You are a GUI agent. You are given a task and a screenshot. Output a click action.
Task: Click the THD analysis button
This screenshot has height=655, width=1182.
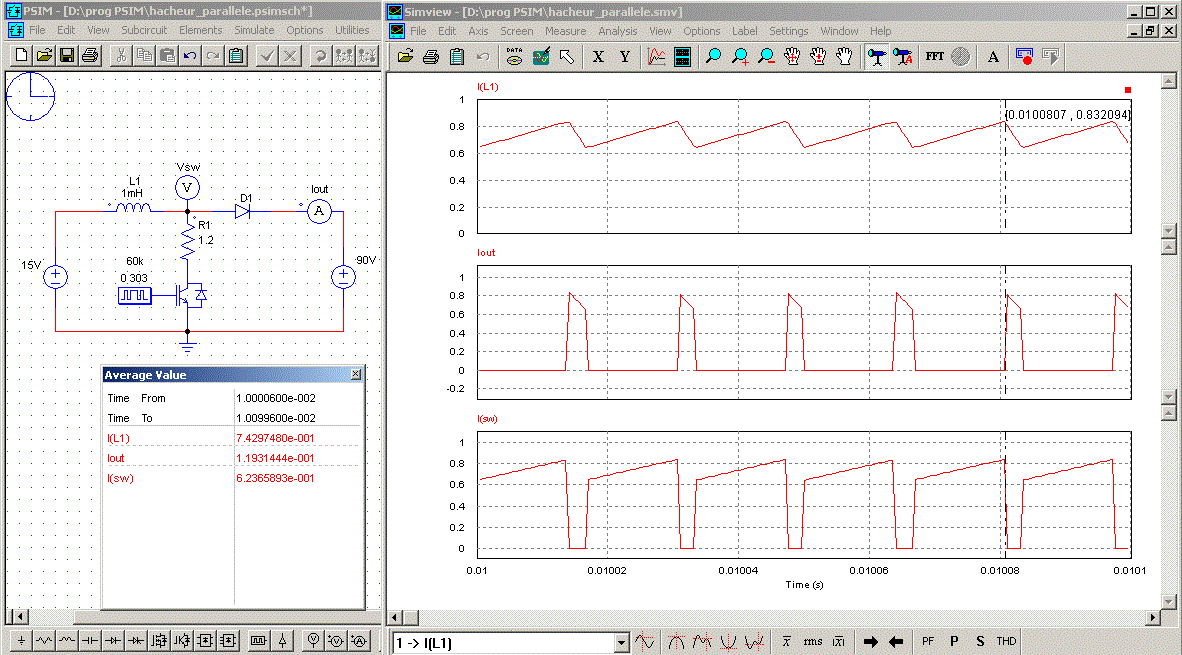pos(1005,642)
